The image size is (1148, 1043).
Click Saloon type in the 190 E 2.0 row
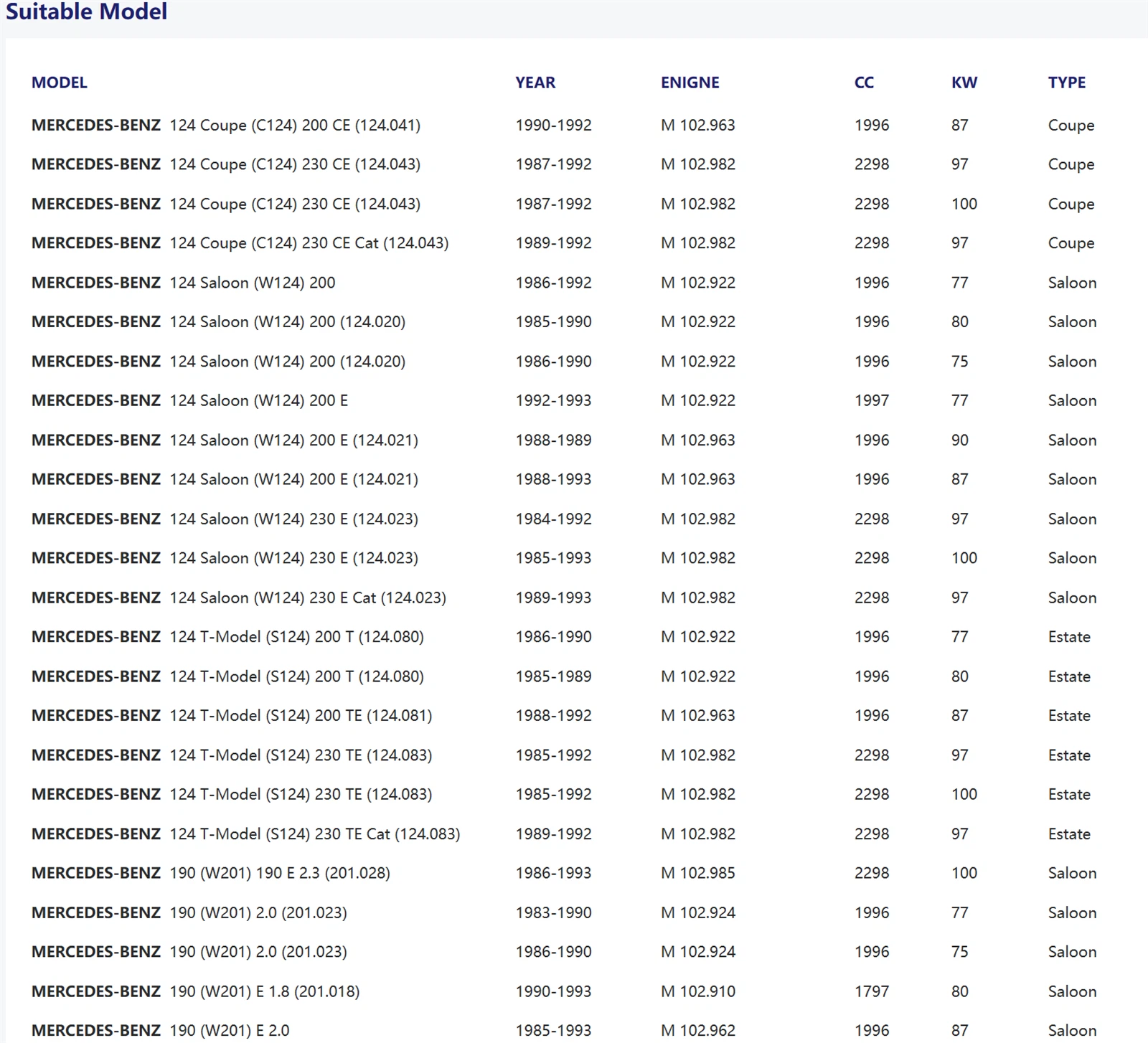(1072, 1030)
